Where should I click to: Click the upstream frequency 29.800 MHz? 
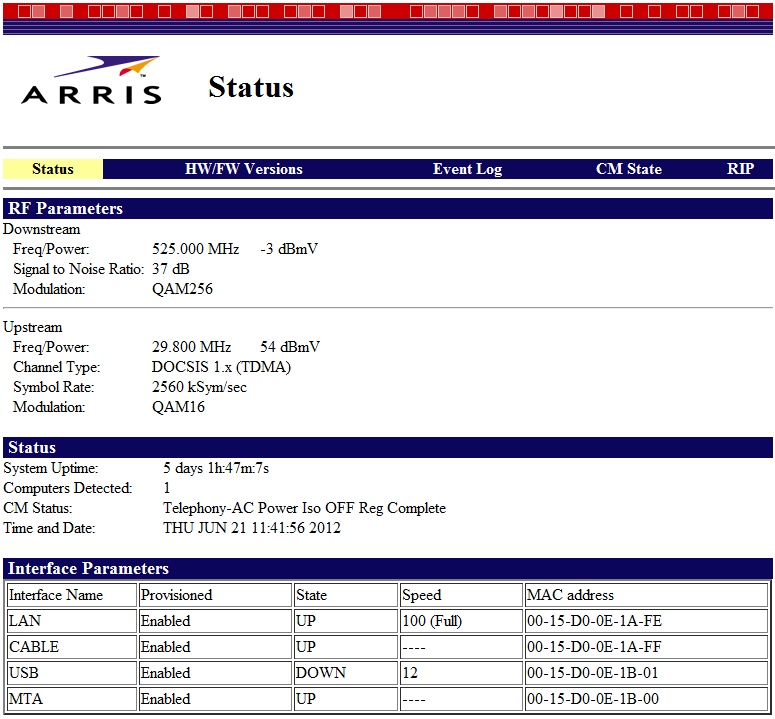(x=191, y=347)
